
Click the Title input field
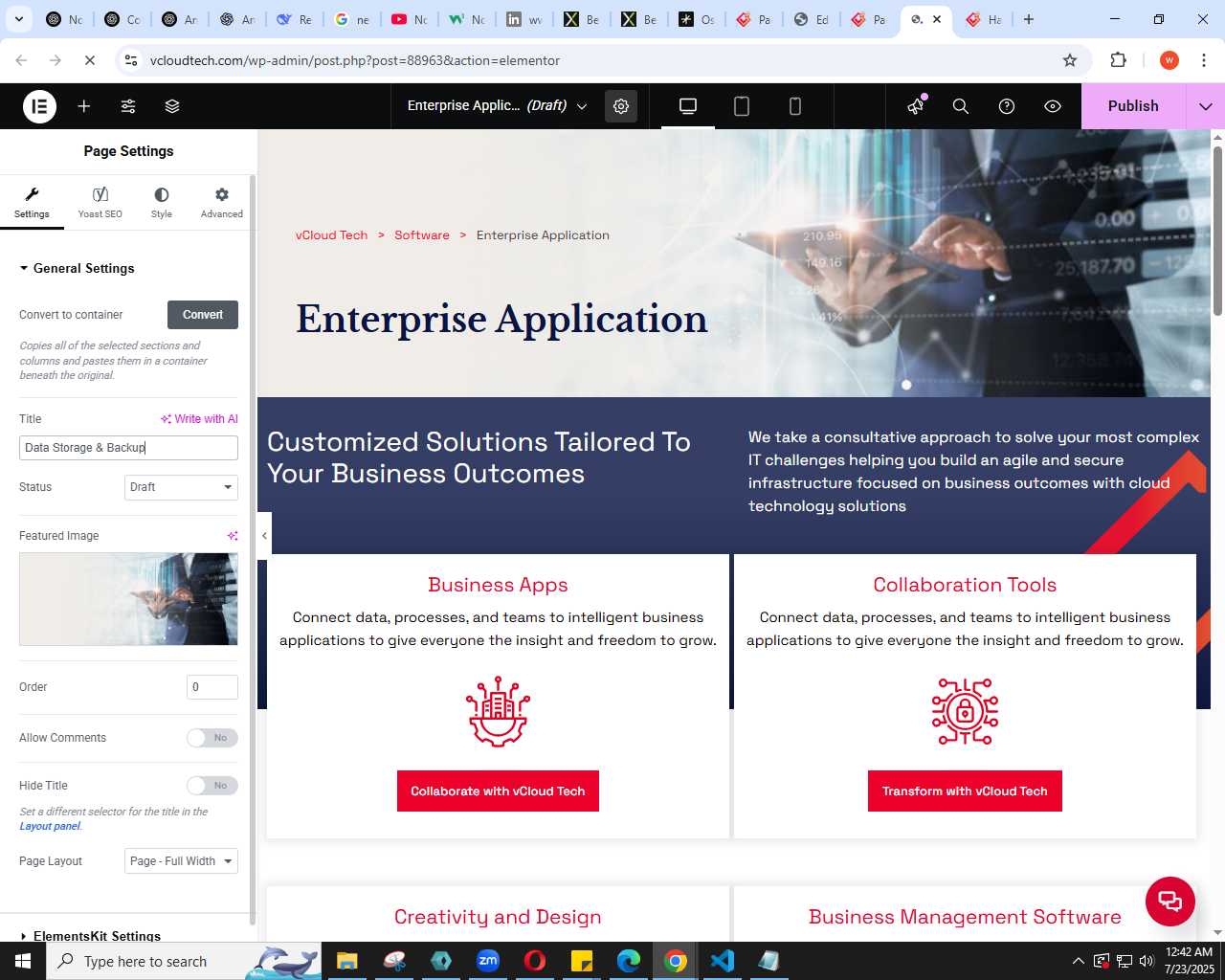pyautogui.click(x=128, y=448)
